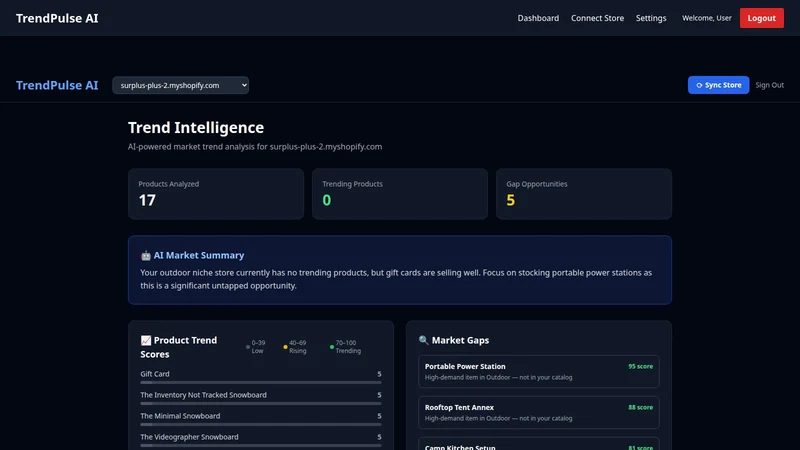The width and height of the screenshot is (800, 450).
Task: Click the '88 score' label
Action: click(640, 407)
